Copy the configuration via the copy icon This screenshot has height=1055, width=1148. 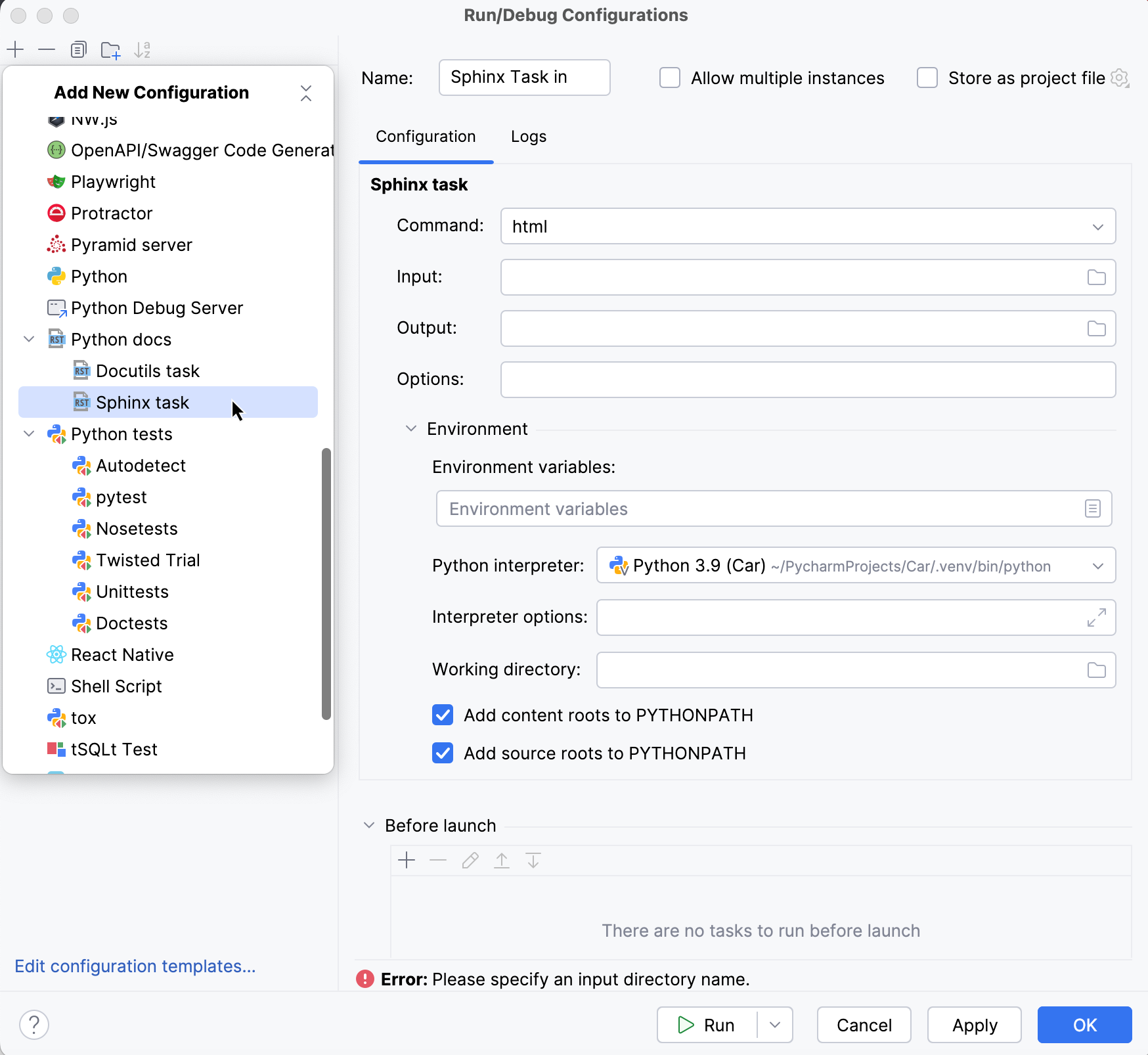tap(79, 49)
